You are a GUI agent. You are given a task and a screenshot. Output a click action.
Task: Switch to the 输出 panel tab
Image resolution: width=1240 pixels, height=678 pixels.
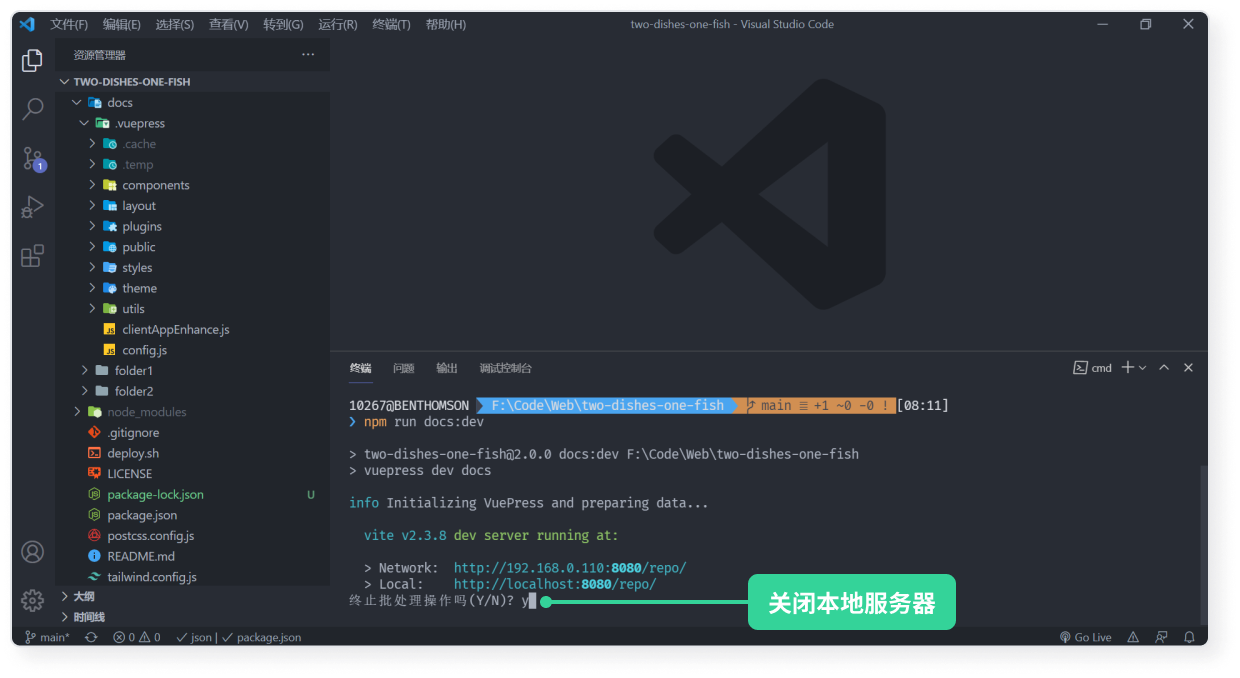click(447, 368)
